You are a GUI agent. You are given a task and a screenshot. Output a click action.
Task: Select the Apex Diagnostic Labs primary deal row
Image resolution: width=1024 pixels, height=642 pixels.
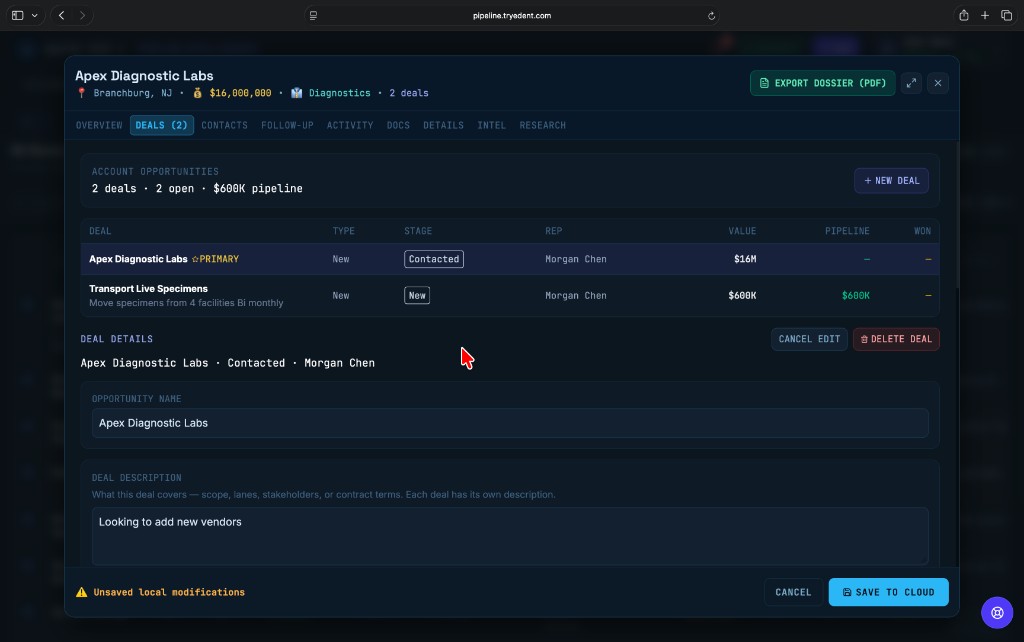pos(510,259)
